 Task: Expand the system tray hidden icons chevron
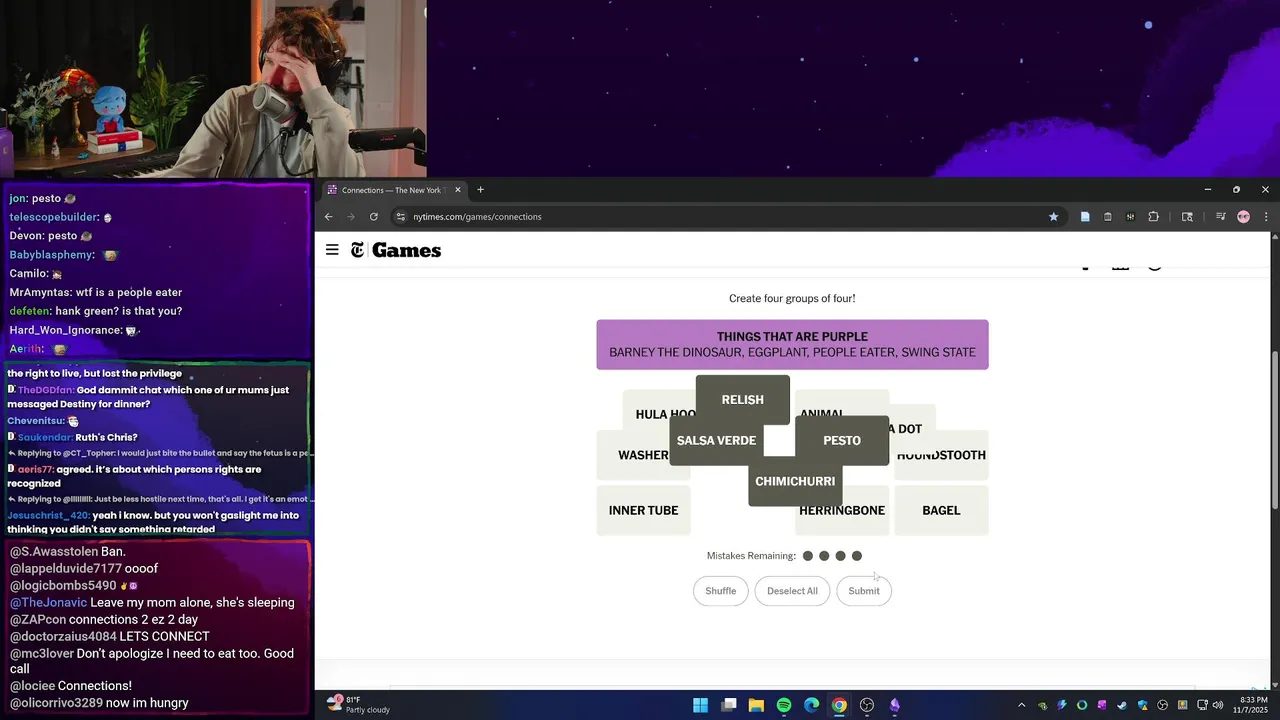[x=1021, y=705]
